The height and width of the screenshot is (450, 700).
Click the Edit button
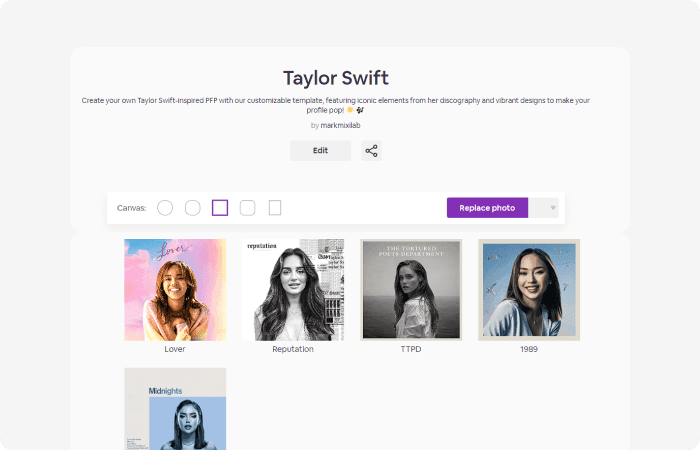tap(320, 151)
